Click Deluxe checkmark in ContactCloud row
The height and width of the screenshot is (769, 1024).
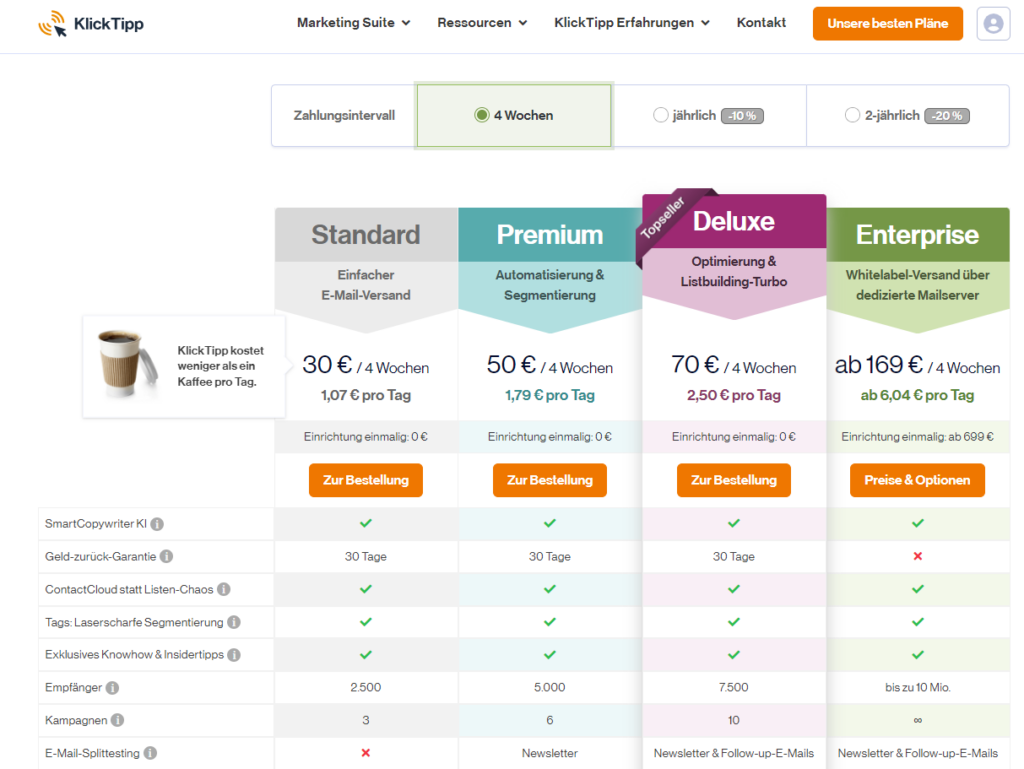pyautogui.click(x=734, y=589)
